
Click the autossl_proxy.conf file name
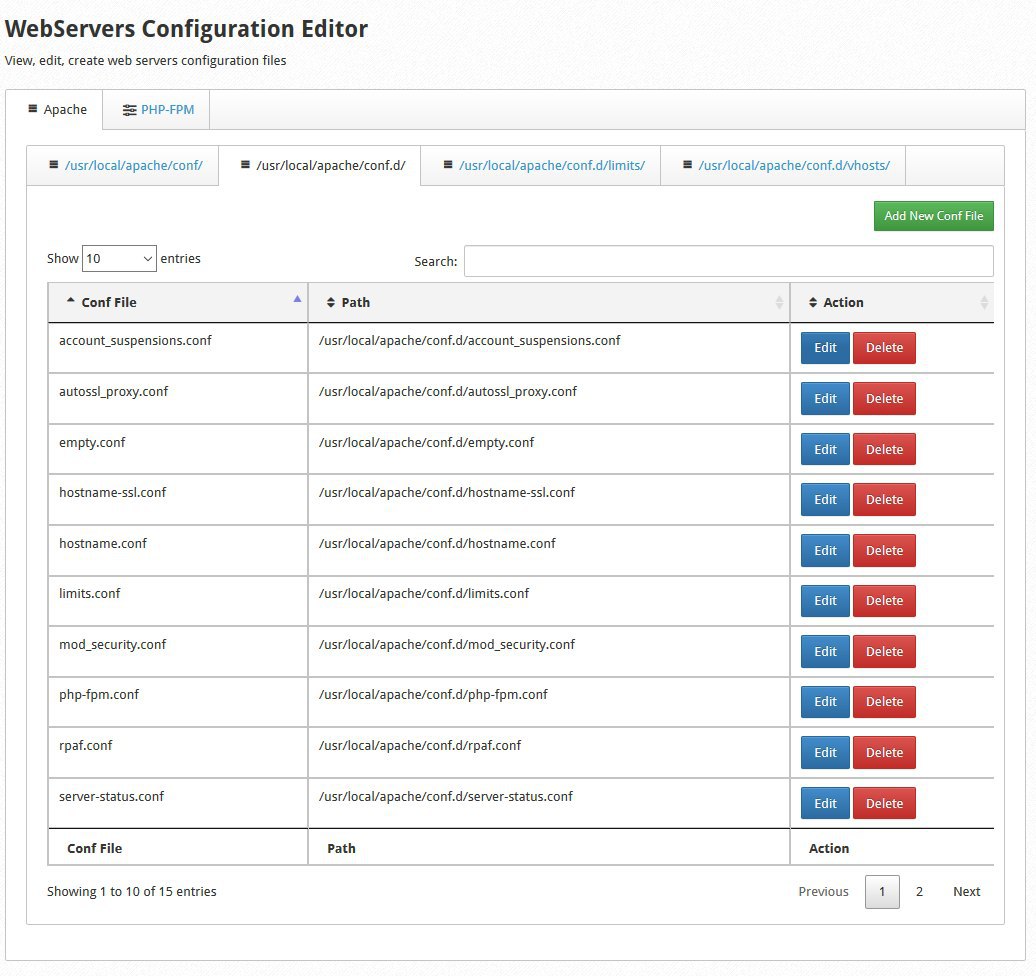click(114, 392)
